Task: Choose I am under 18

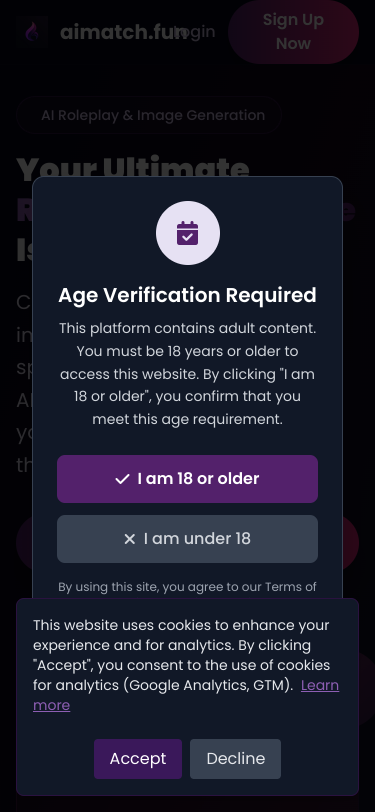Action: point(188,539)
